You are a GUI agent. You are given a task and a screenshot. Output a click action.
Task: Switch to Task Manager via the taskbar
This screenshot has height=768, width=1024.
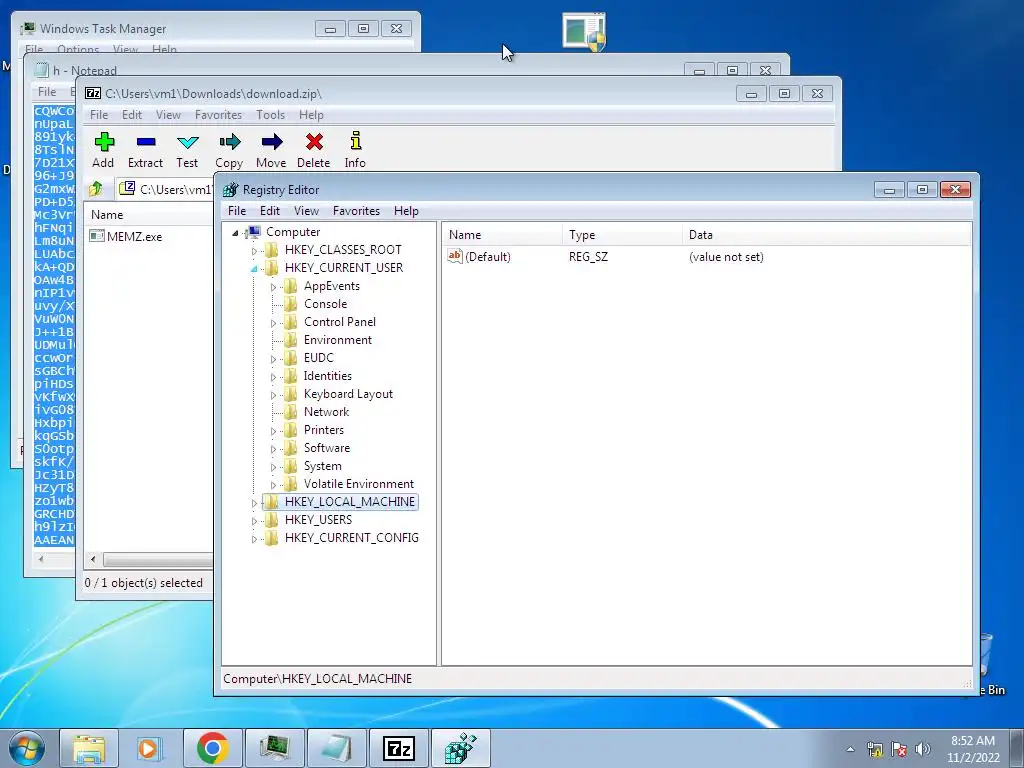pos(275,748)
